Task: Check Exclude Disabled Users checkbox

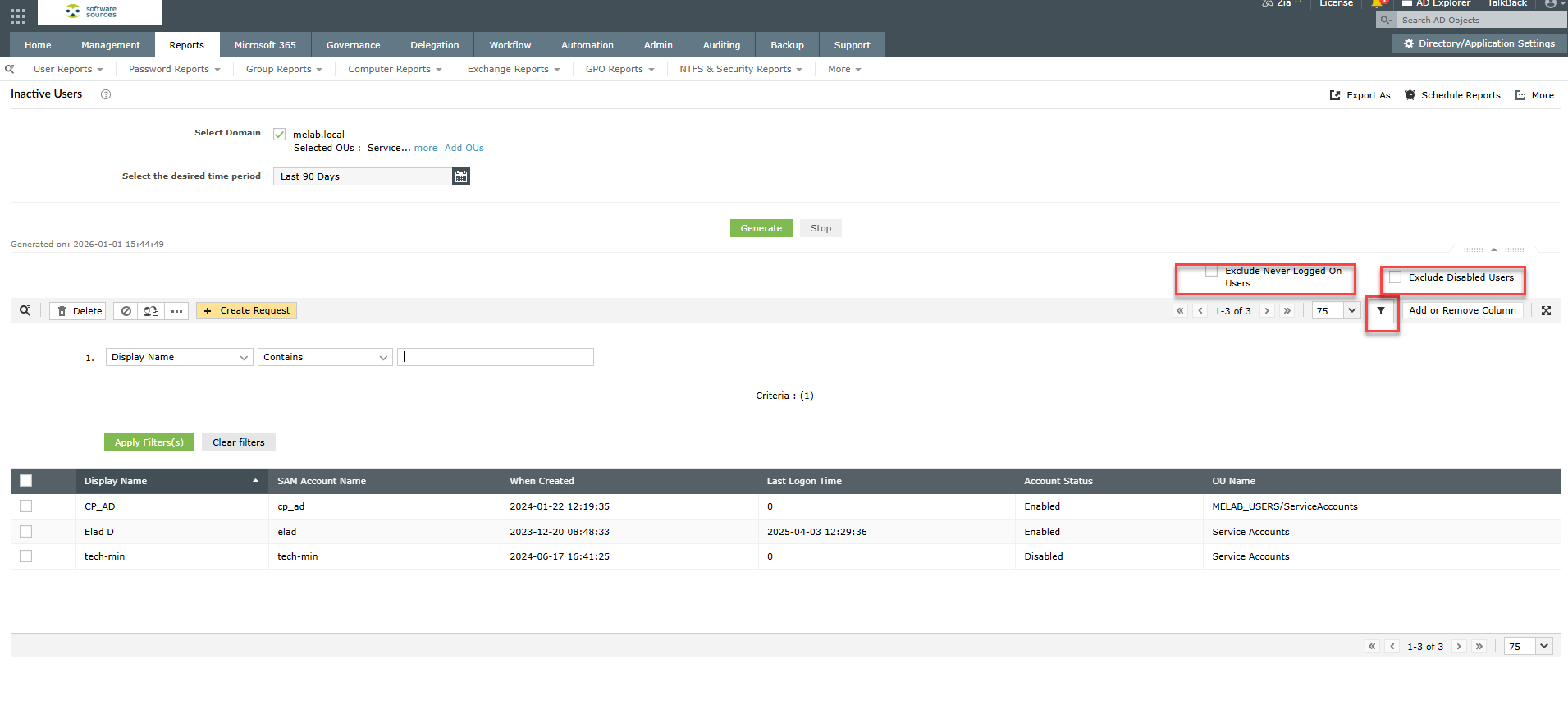Action: point(1395,277)
